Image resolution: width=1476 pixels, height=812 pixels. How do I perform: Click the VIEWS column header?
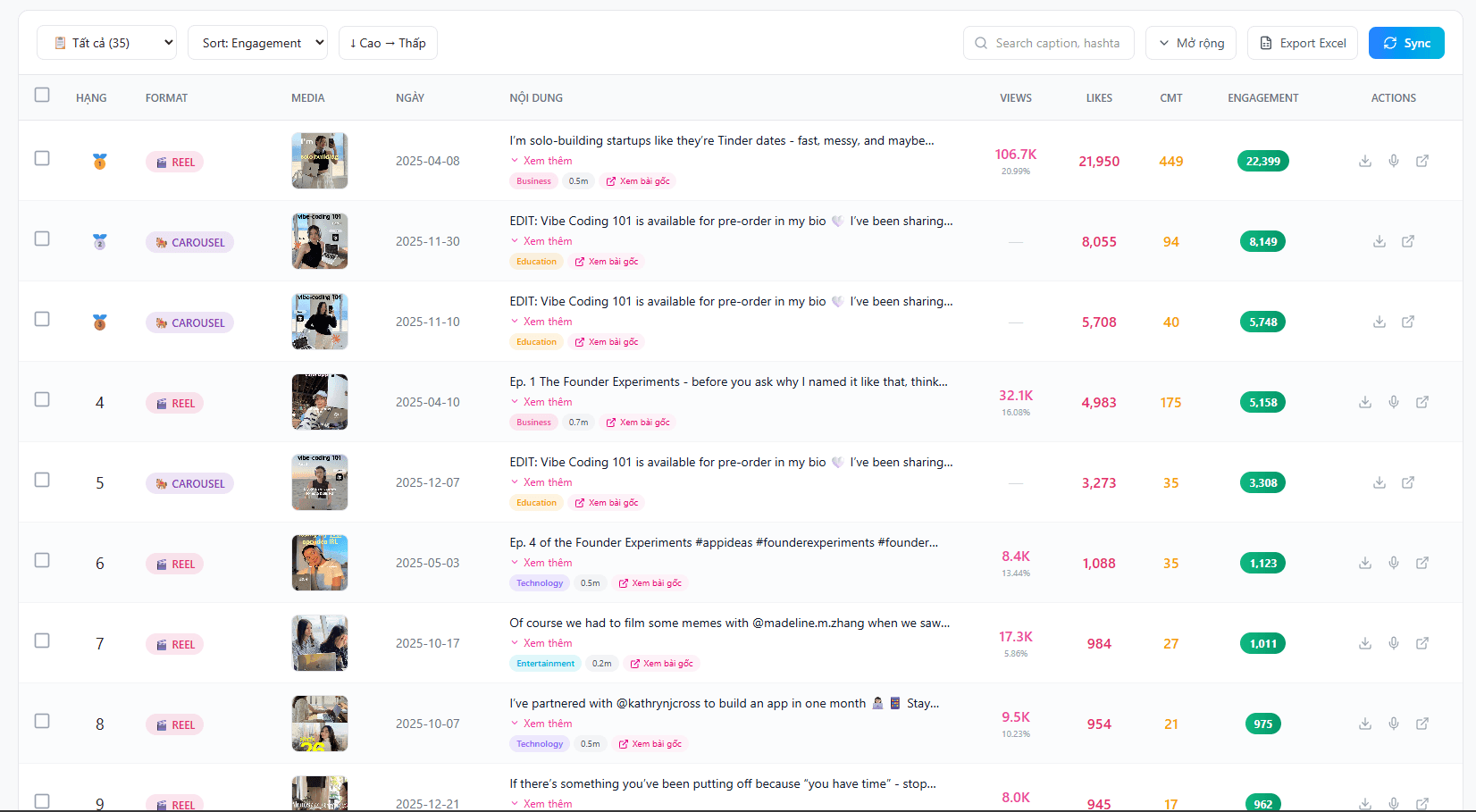[x=1016, y=97]
